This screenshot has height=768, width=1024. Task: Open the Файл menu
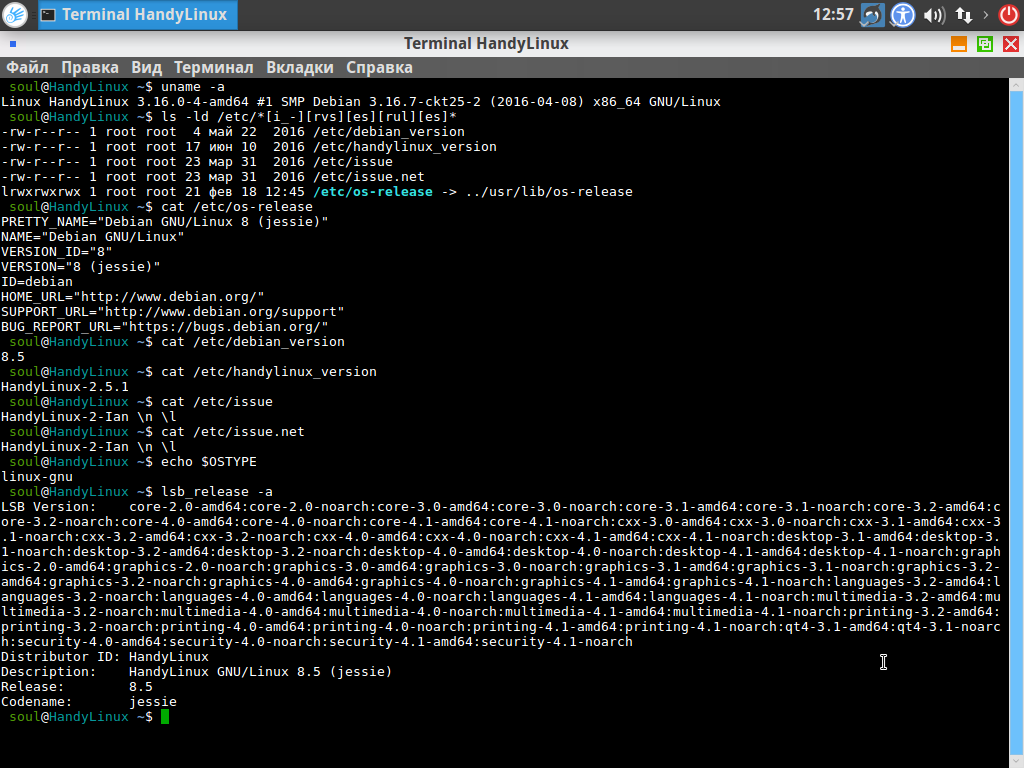point(27,67)
